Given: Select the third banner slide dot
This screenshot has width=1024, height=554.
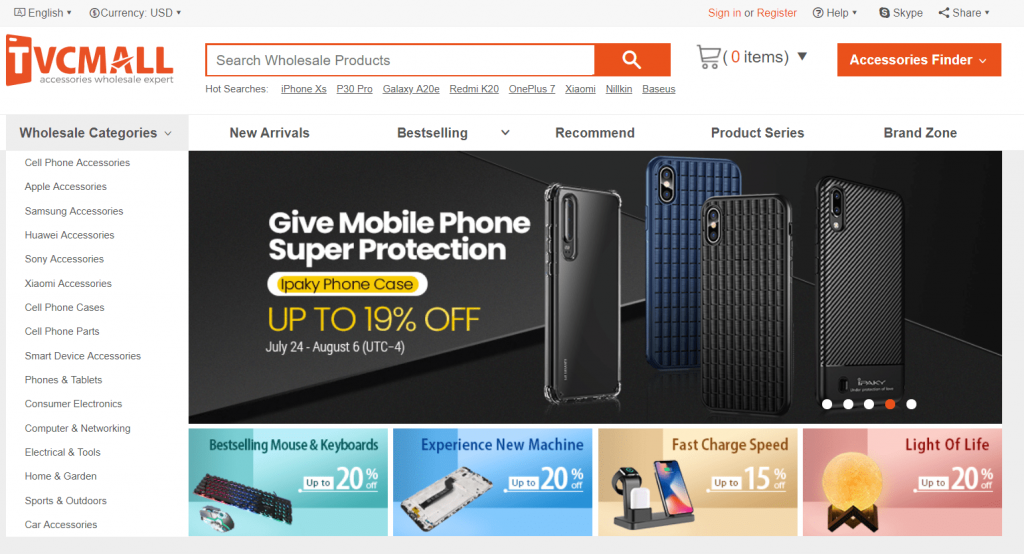Looking at the screenshot, I should click(x=869, y=404).
